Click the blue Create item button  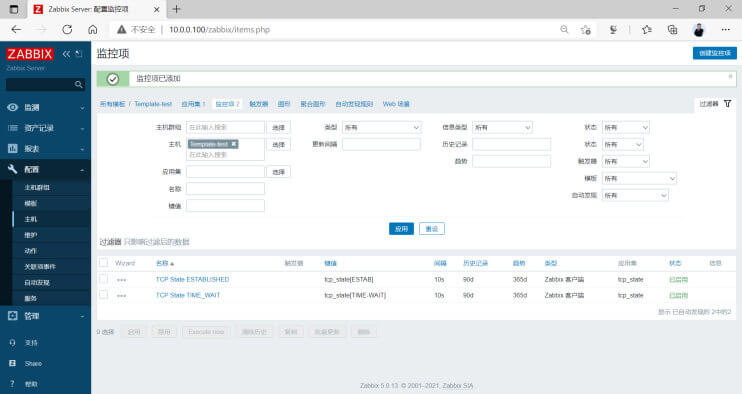[715, 53]
